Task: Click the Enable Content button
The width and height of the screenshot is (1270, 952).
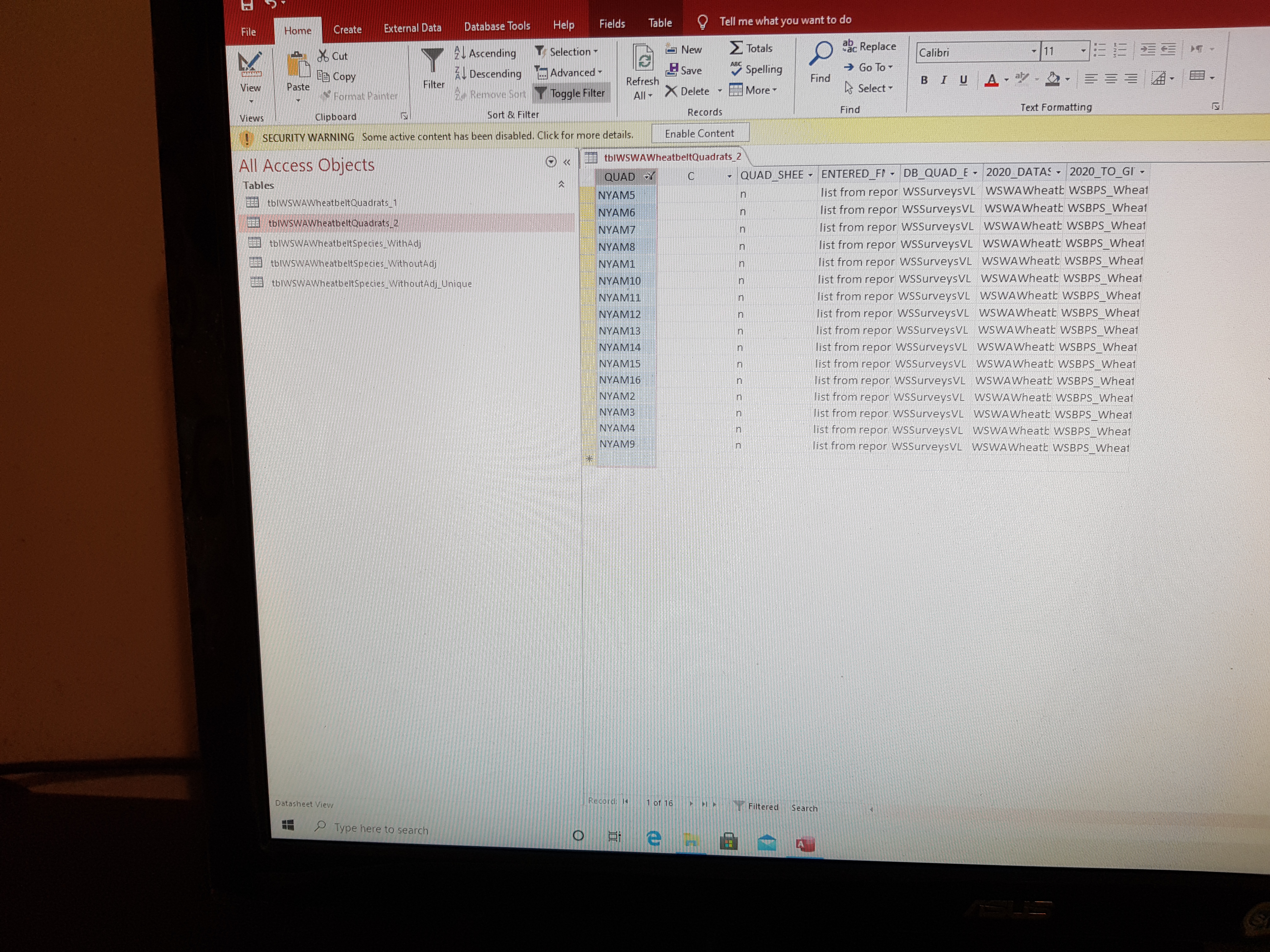Action: point(700,133)
